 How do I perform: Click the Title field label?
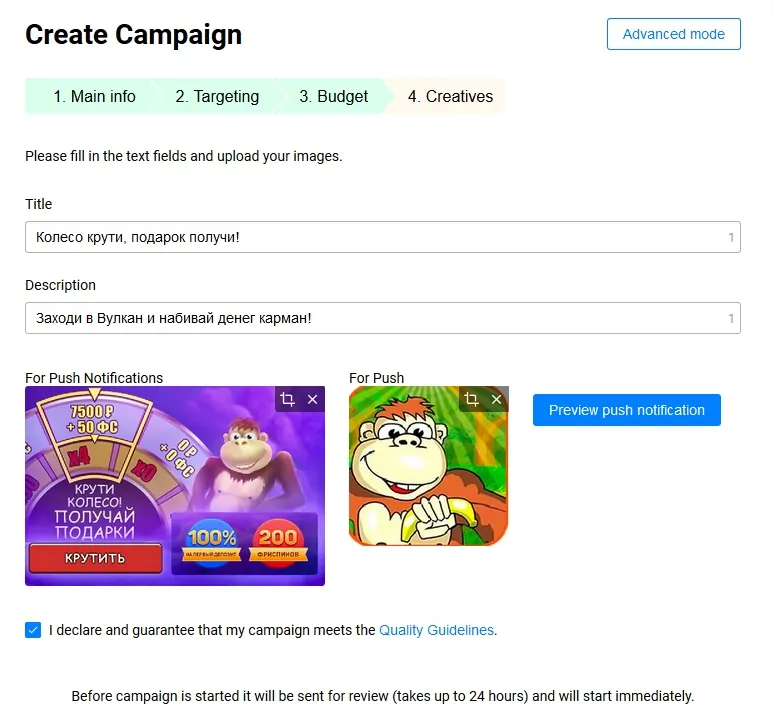pyautogui.click(x=39, y=204)
